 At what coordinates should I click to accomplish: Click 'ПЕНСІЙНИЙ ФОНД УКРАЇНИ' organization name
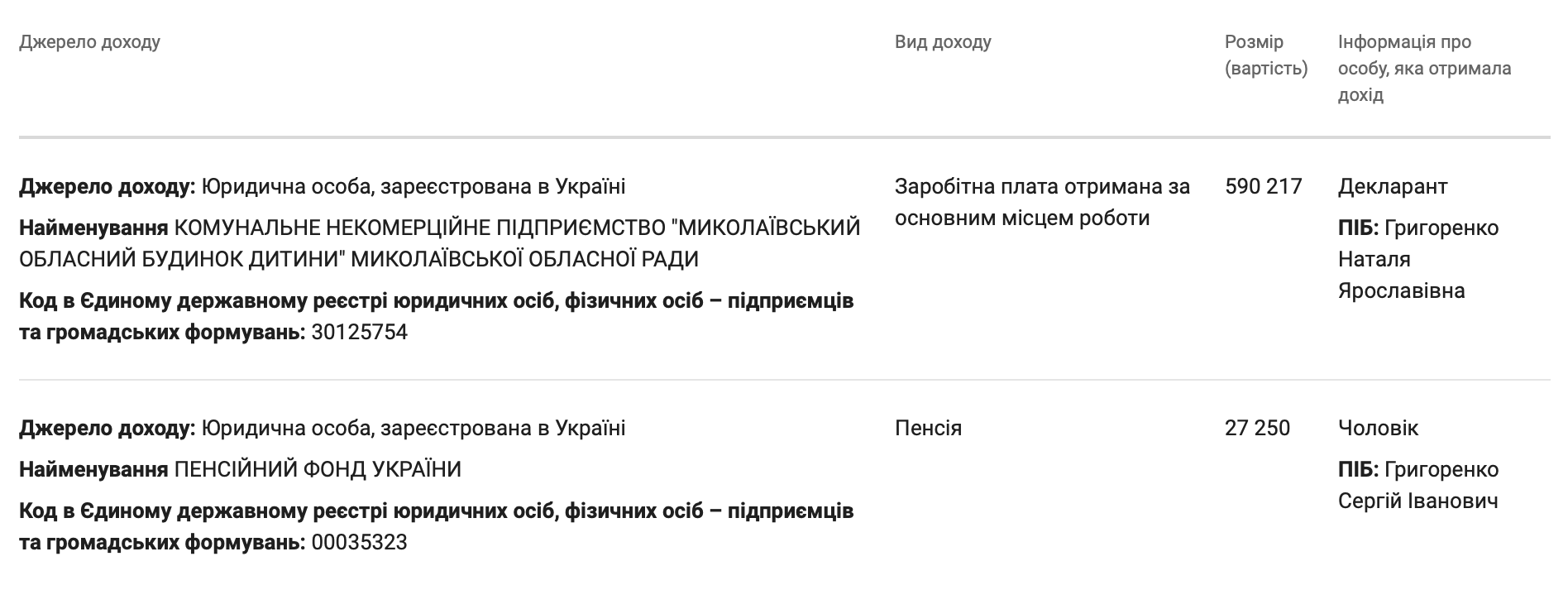318,470
